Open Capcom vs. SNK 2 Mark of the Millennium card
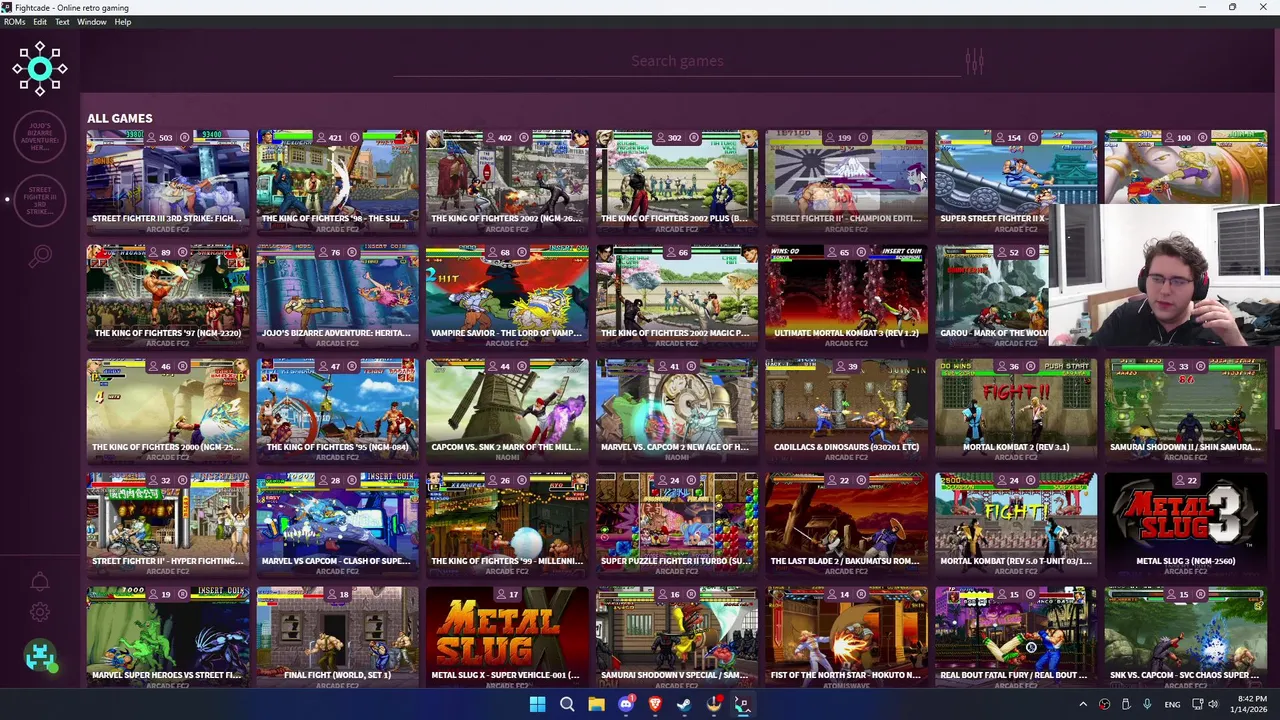This screenshot has height=720, width=1280. pos(507,410)
